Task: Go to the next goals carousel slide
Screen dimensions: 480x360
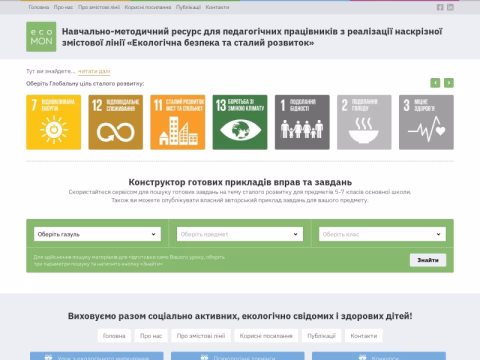Action: (449, 83)
